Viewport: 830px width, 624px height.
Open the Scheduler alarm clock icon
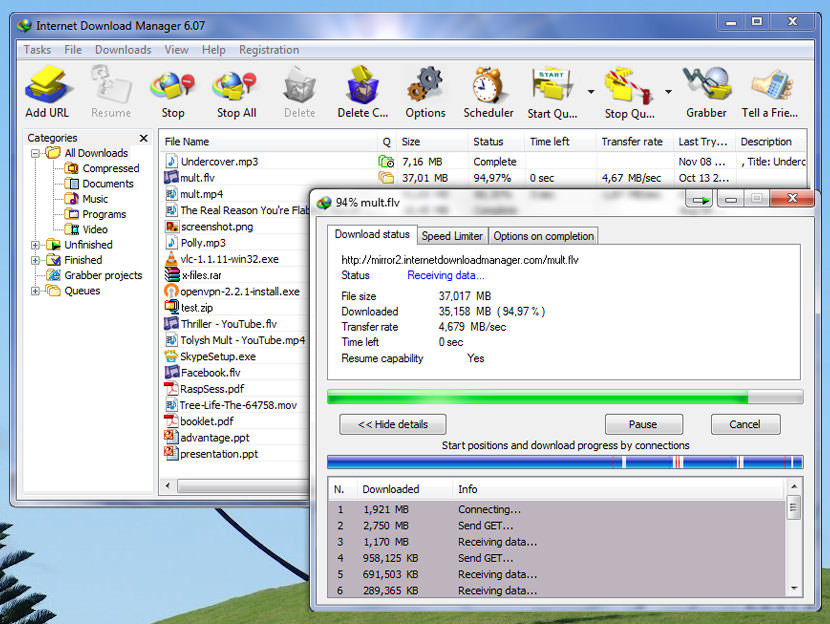(x=488, y=85)
